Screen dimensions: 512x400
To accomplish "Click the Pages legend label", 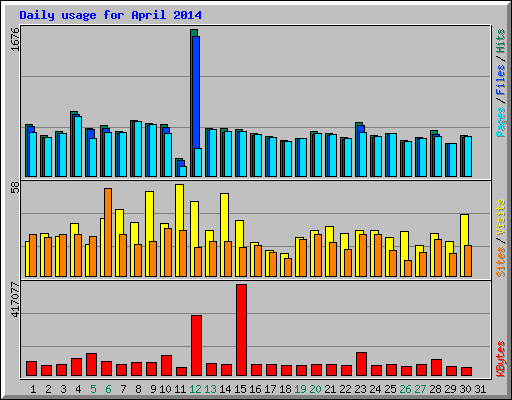I will tap(500, 122).
